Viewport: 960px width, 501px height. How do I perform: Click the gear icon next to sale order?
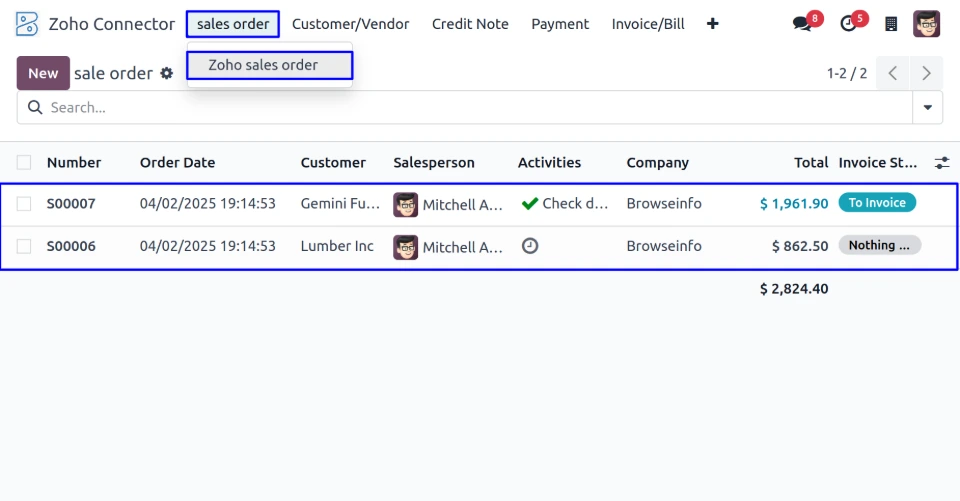167,73
